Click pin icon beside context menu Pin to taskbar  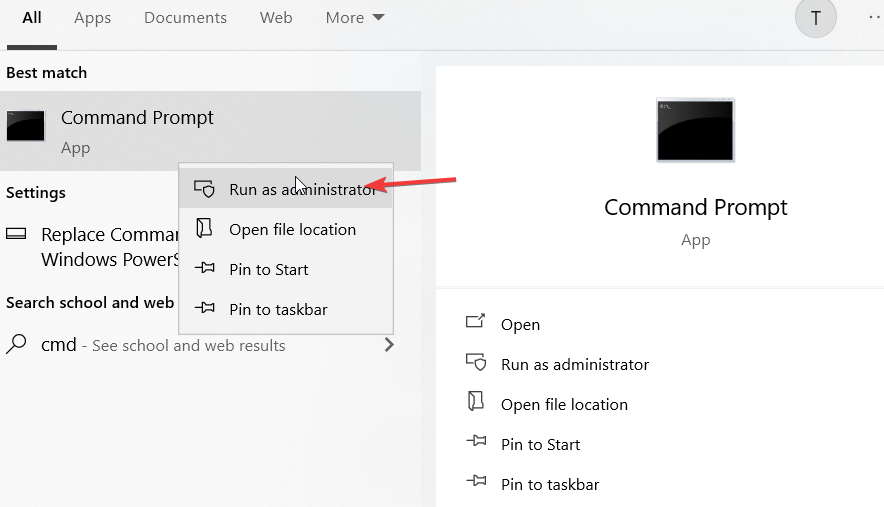coord(205,308)
